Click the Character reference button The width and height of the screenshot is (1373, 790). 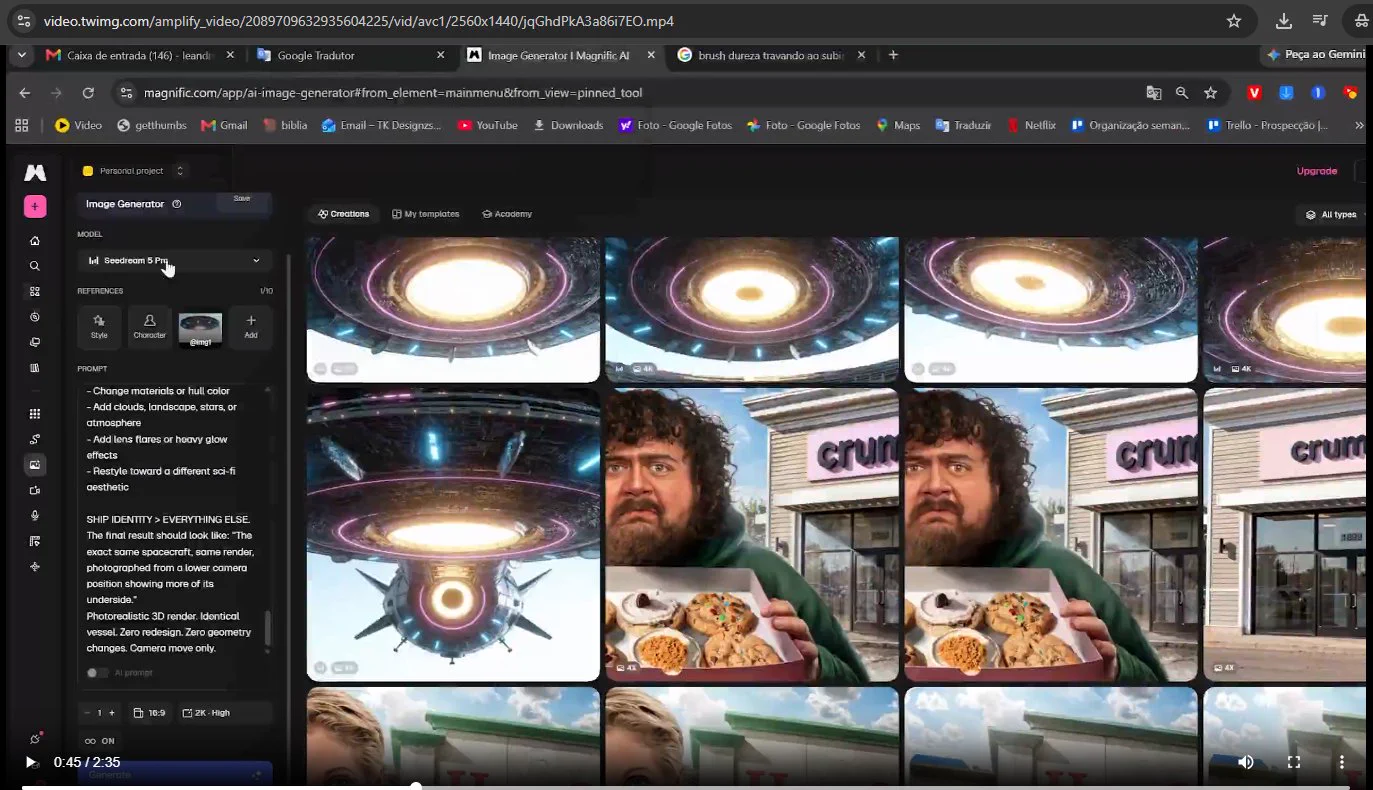pyautogui.click(x=149, y=327)
